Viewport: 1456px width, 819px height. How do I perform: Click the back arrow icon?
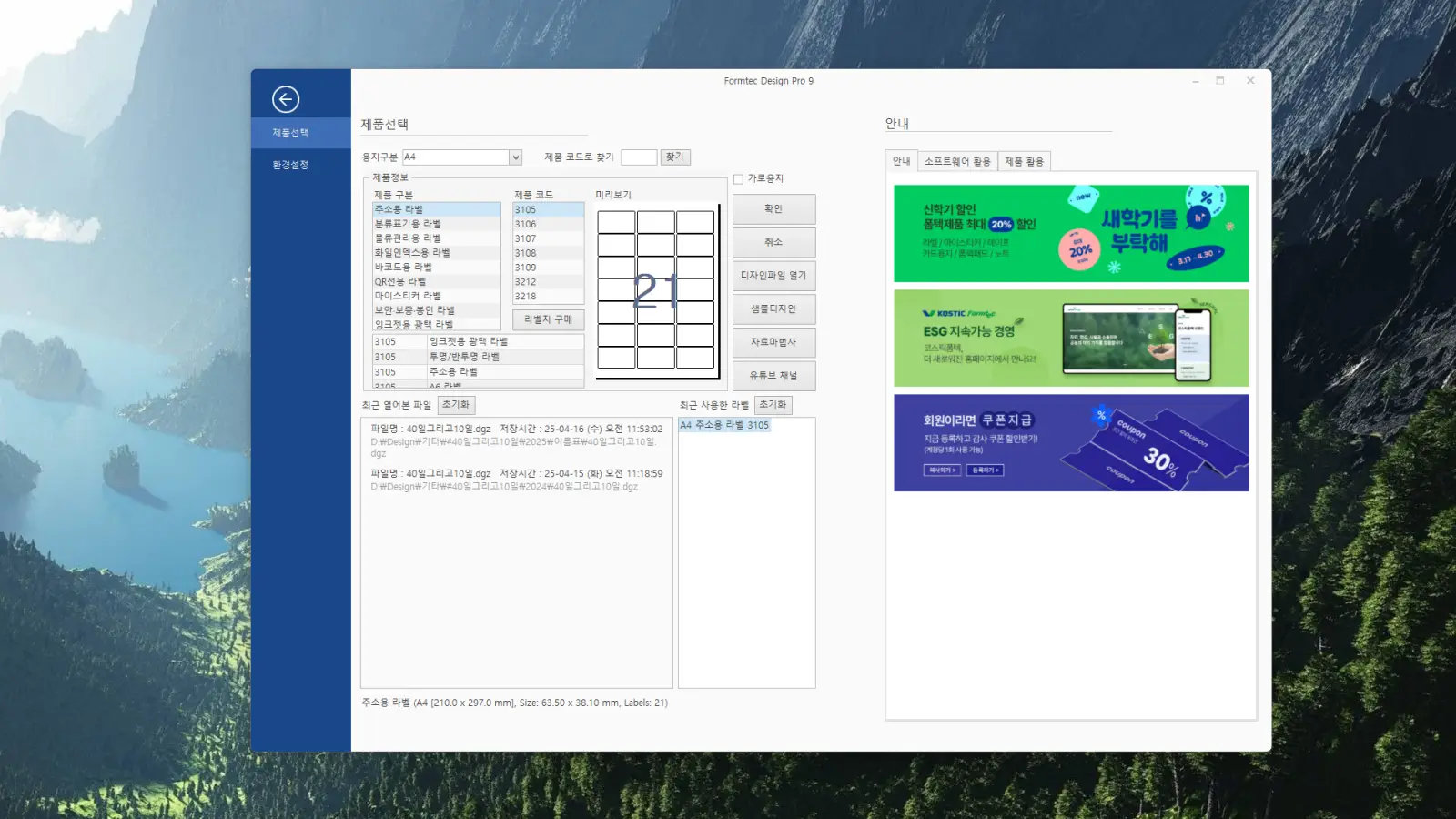point(286,99)
